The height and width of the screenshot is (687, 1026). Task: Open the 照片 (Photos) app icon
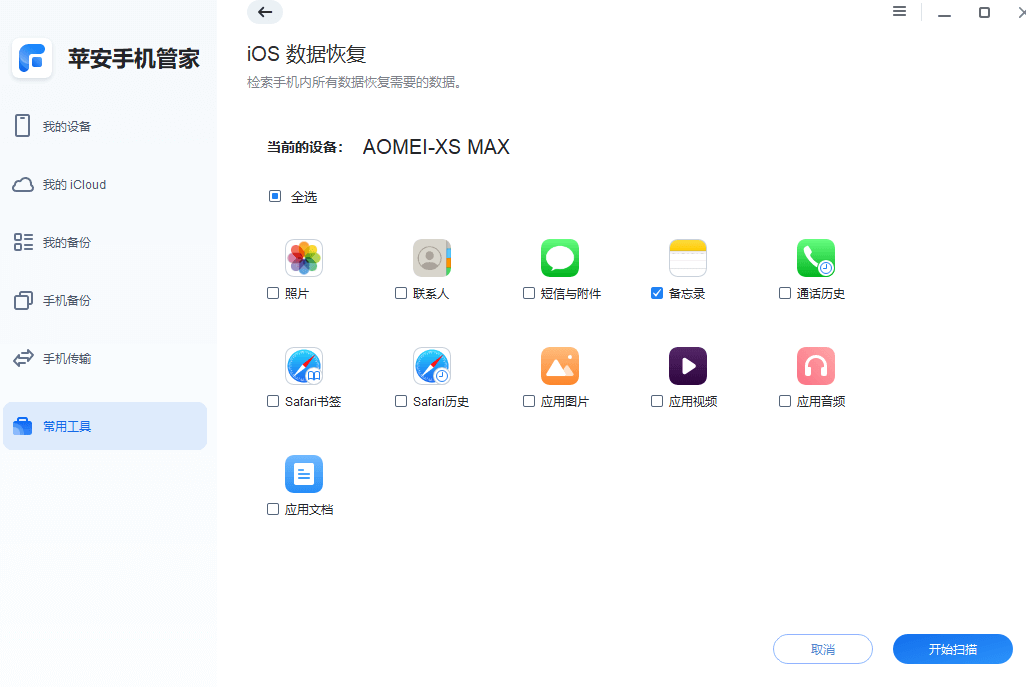[x=304, y=257]
